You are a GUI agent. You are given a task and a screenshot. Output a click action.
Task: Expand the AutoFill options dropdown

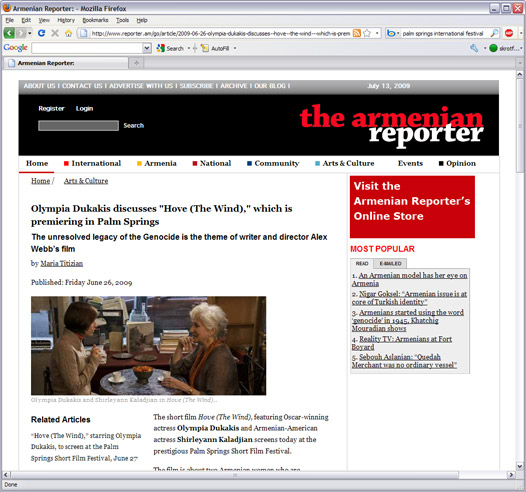click(x=235, y=48)
